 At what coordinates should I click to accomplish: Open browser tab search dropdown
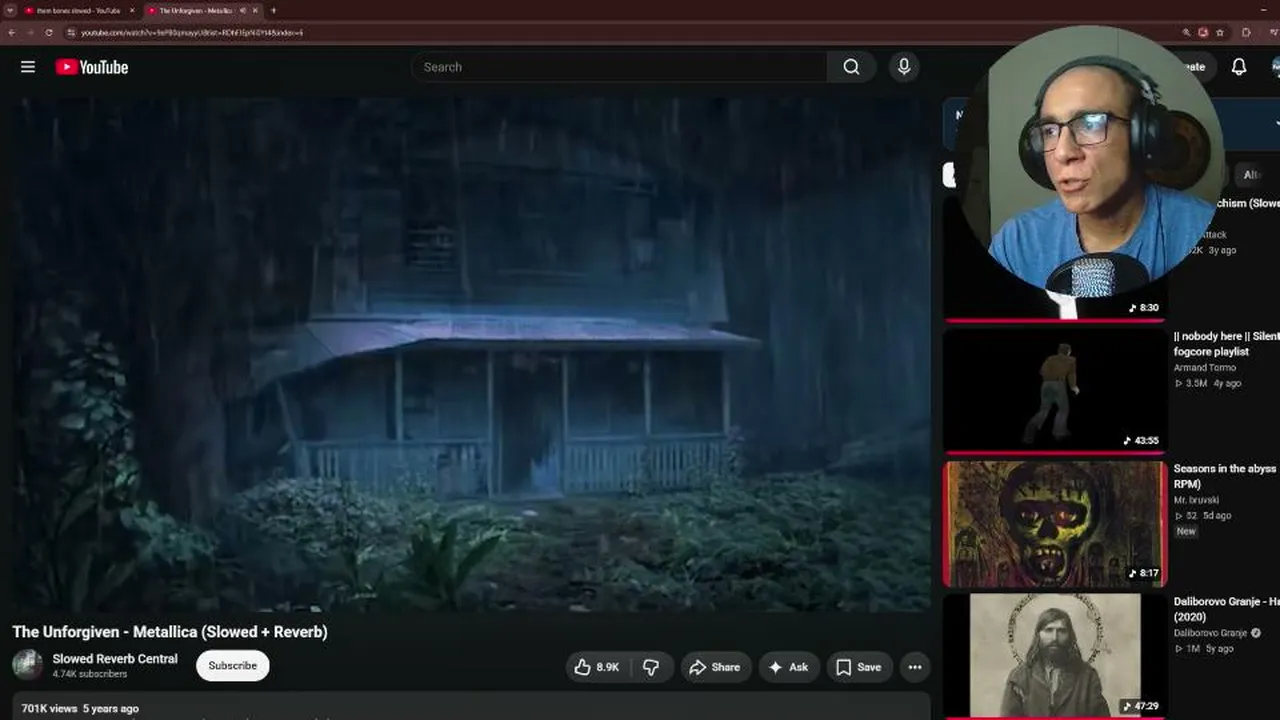[x=10, y=10]
